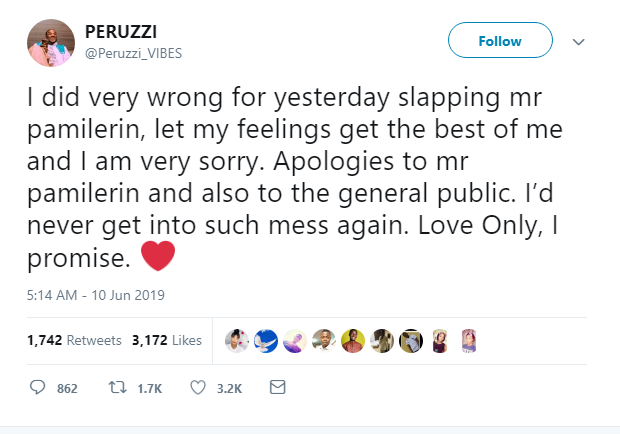This screenshot has width=620, height=434.
Task: Show the 3,172 Likes list
Action: coord(167,341)
